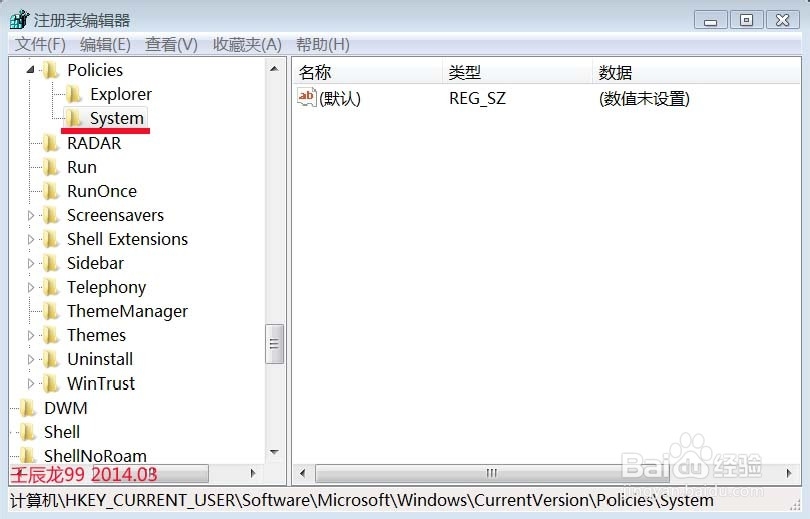Select the ShellNoRoam key label

click(x=95, y=455)
